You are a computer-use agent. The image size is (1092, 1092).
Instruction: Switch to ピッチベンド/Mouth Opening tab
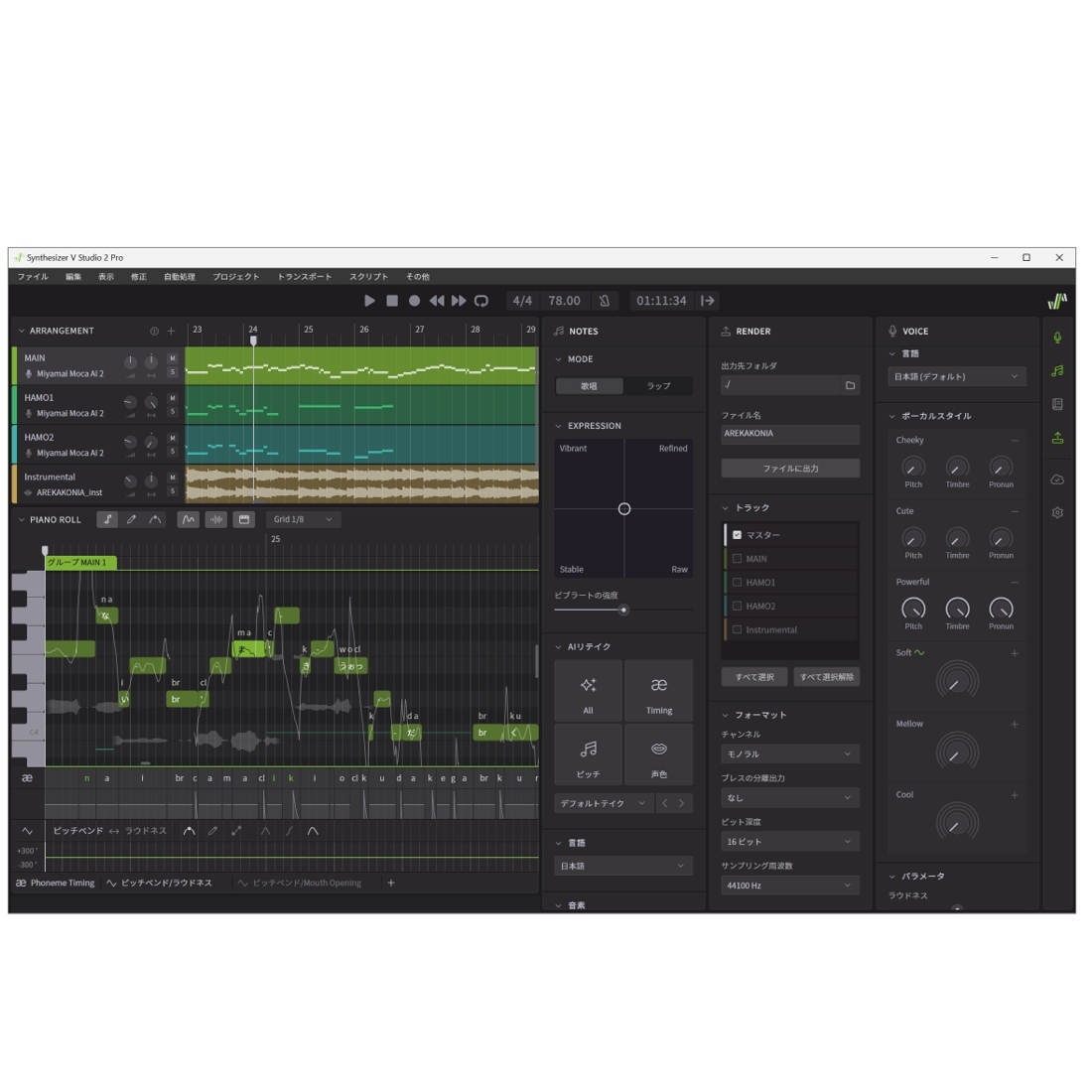[300, 884]
